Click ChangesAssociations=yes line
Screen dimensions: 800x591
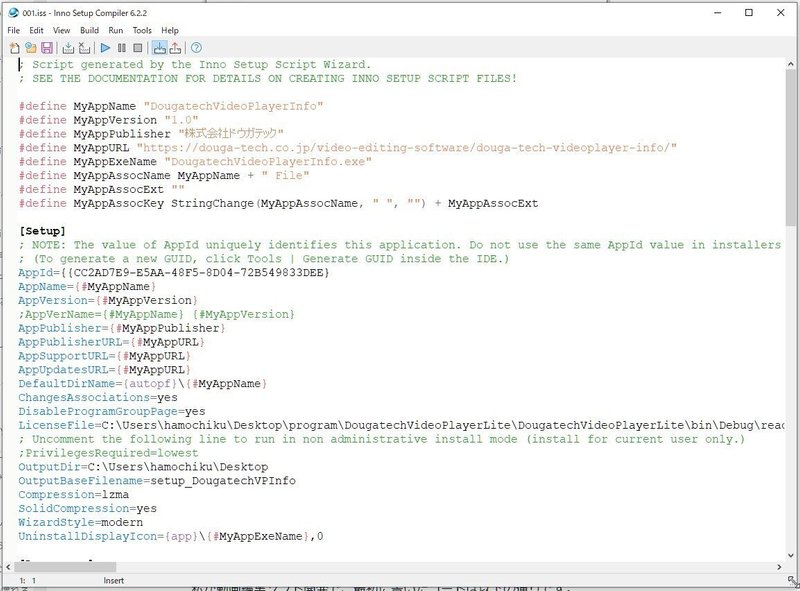point(98,397)
